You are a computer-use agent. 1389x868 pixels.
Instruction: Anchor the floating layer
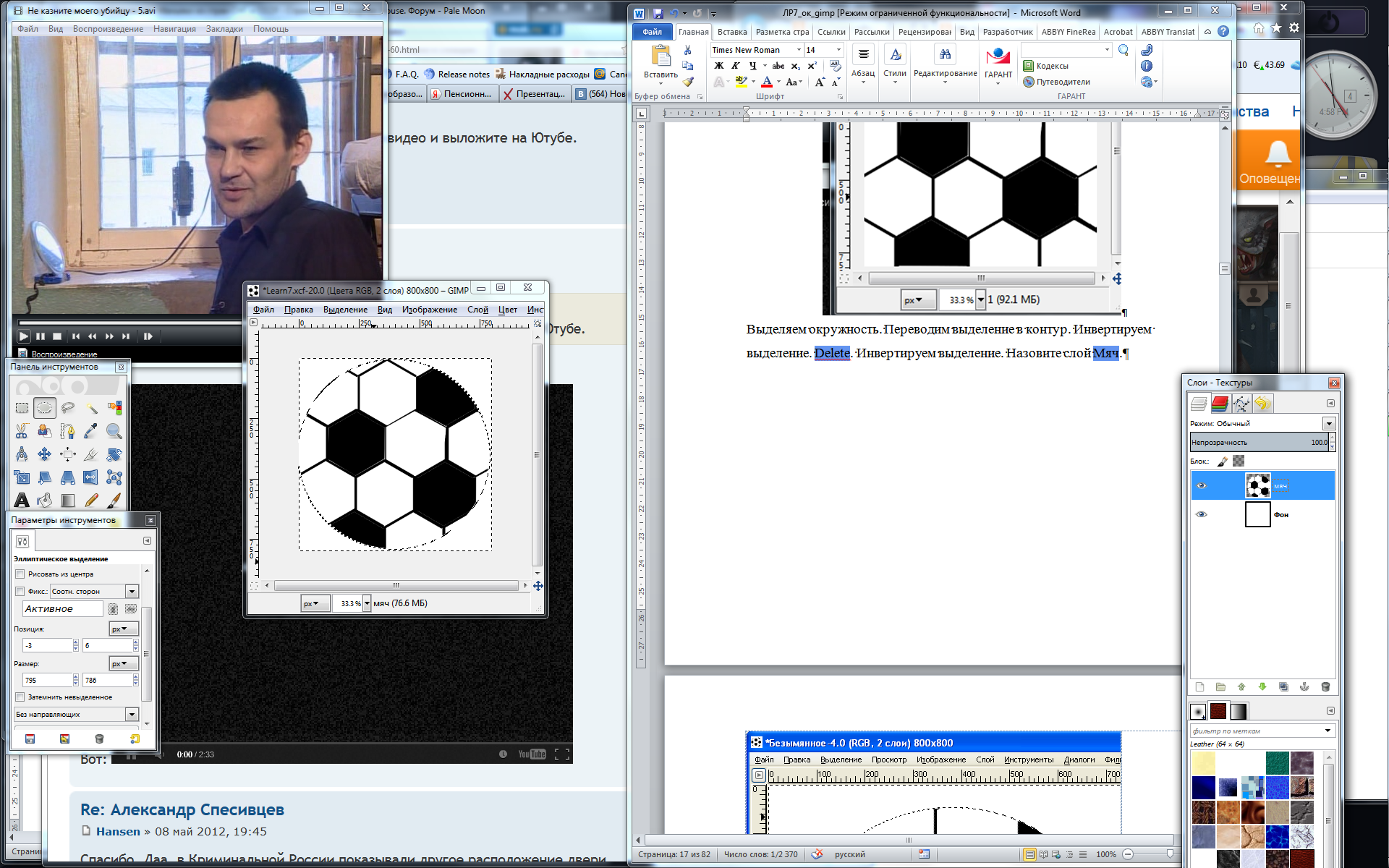click(x=1304, y=686)
